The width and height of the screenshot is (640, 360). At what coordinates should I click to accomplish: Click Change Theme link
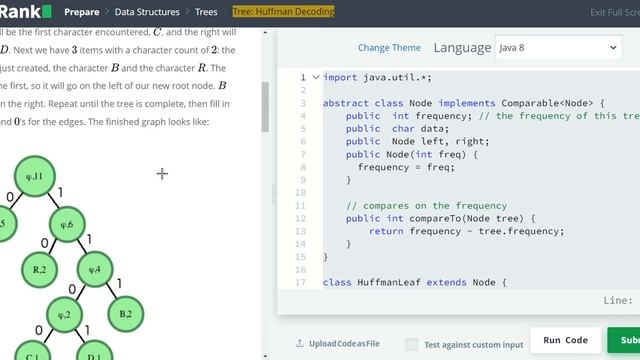coord(389,48)
